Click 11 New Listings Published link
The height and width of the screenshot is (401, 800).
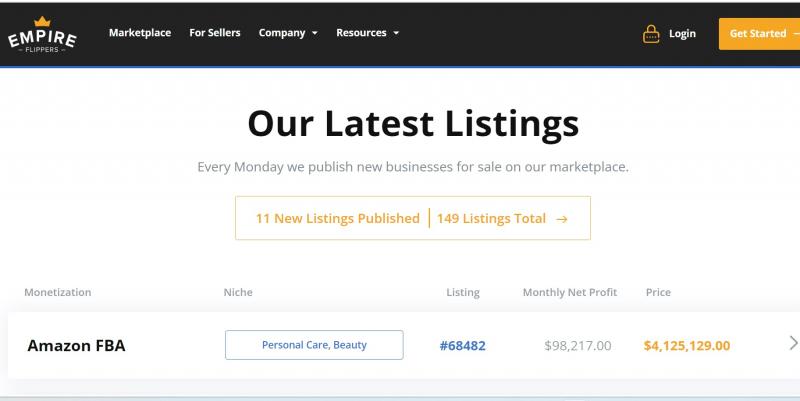[x=338, y=218]
